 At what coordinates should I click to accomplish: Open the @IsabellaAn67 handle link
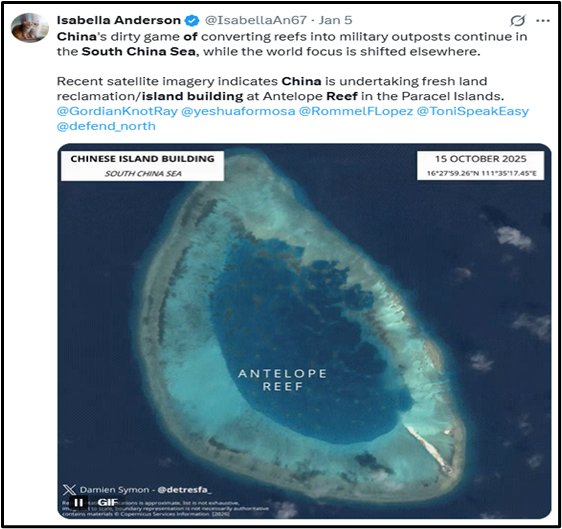tap(256, 20)
